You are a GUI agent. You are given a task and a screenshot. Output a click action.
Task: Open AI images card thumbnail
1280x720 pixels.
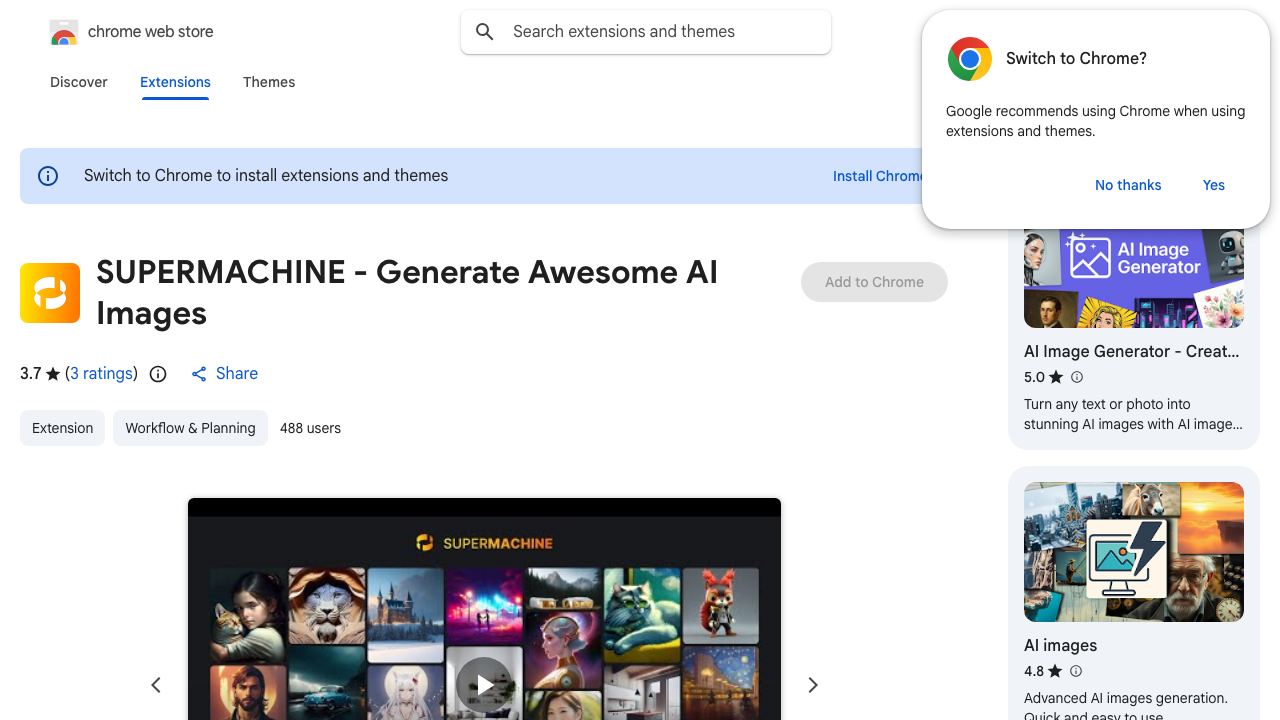[x=1134, y=552]
